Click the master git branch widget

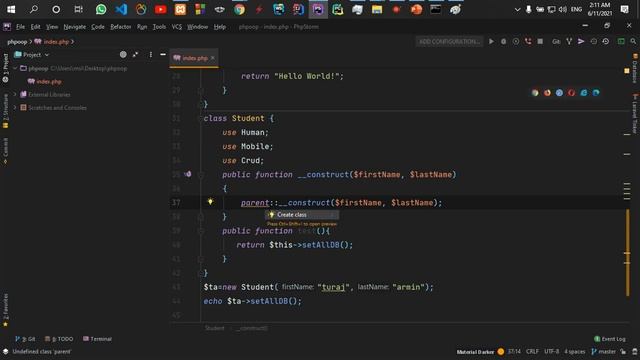click(x=604, y=351)
